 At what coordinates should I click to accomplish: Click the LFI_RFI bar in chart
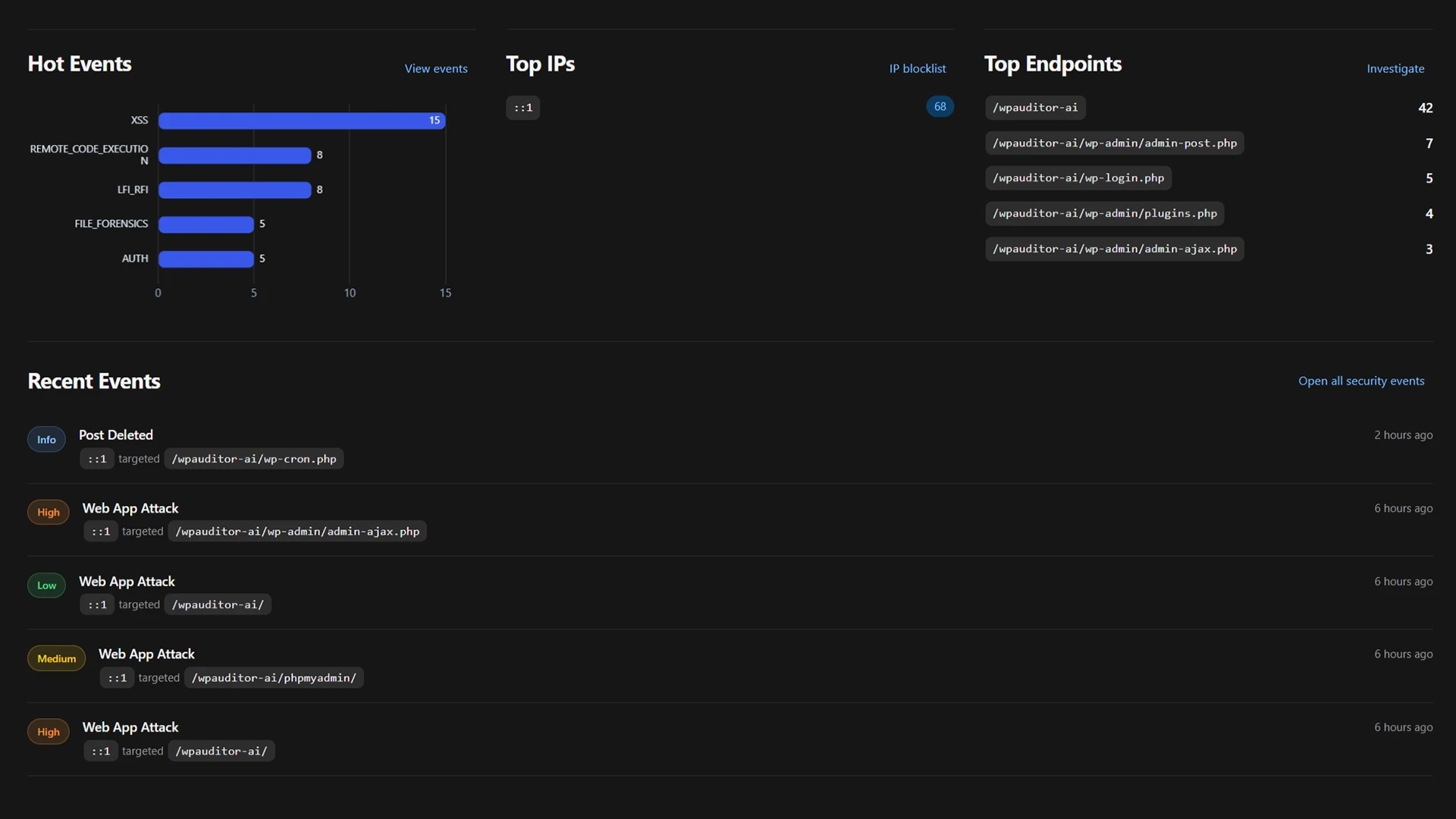pyautogui.click(x=235, y=190)
